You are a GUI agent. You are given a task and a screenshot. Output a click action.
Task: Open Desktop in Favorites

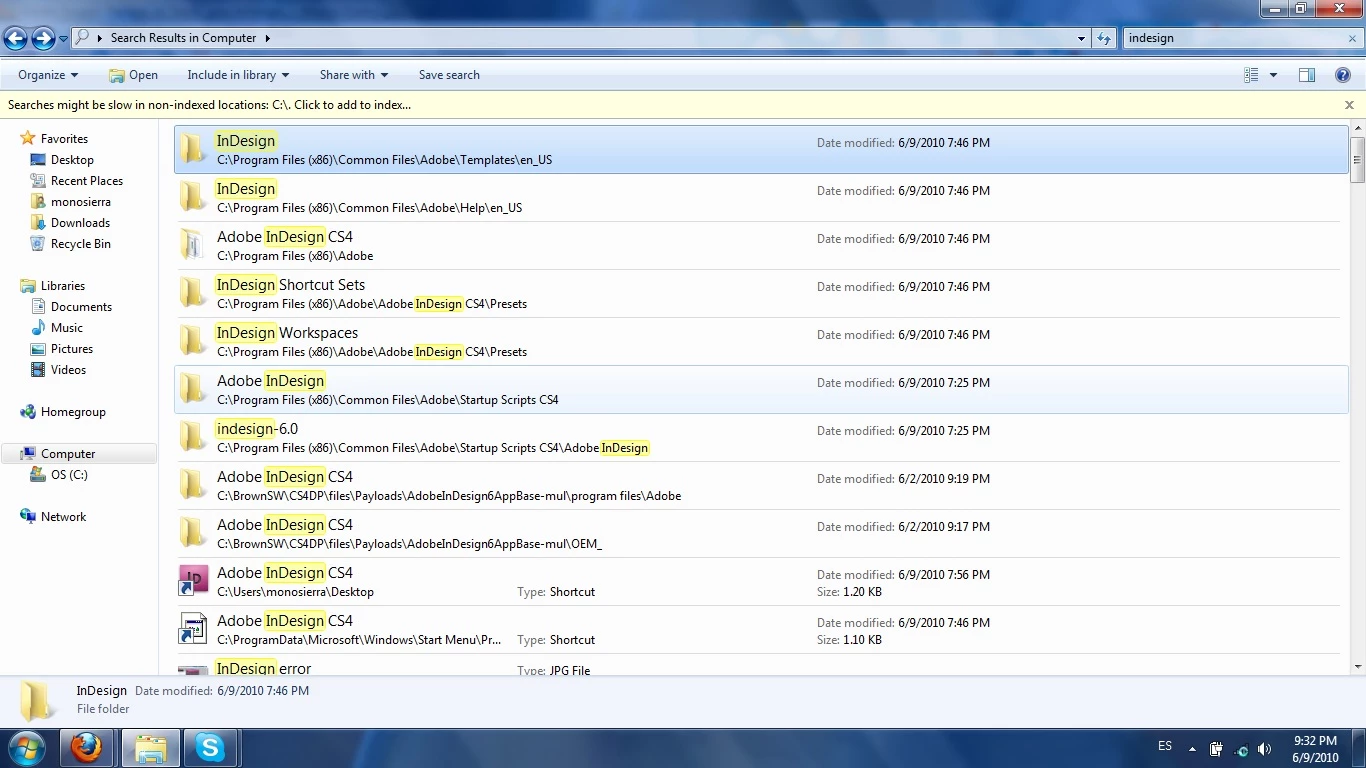click(x=72, y=160)
